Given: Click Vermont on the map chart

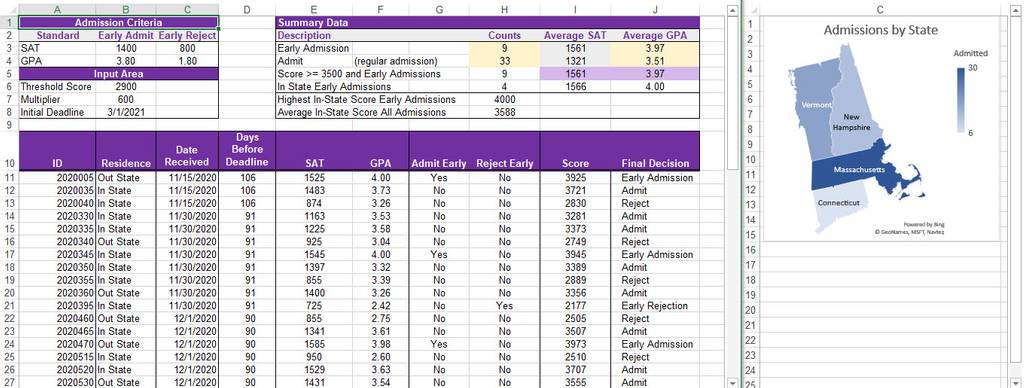Looking at the screenshot, I should coord(816,105).
